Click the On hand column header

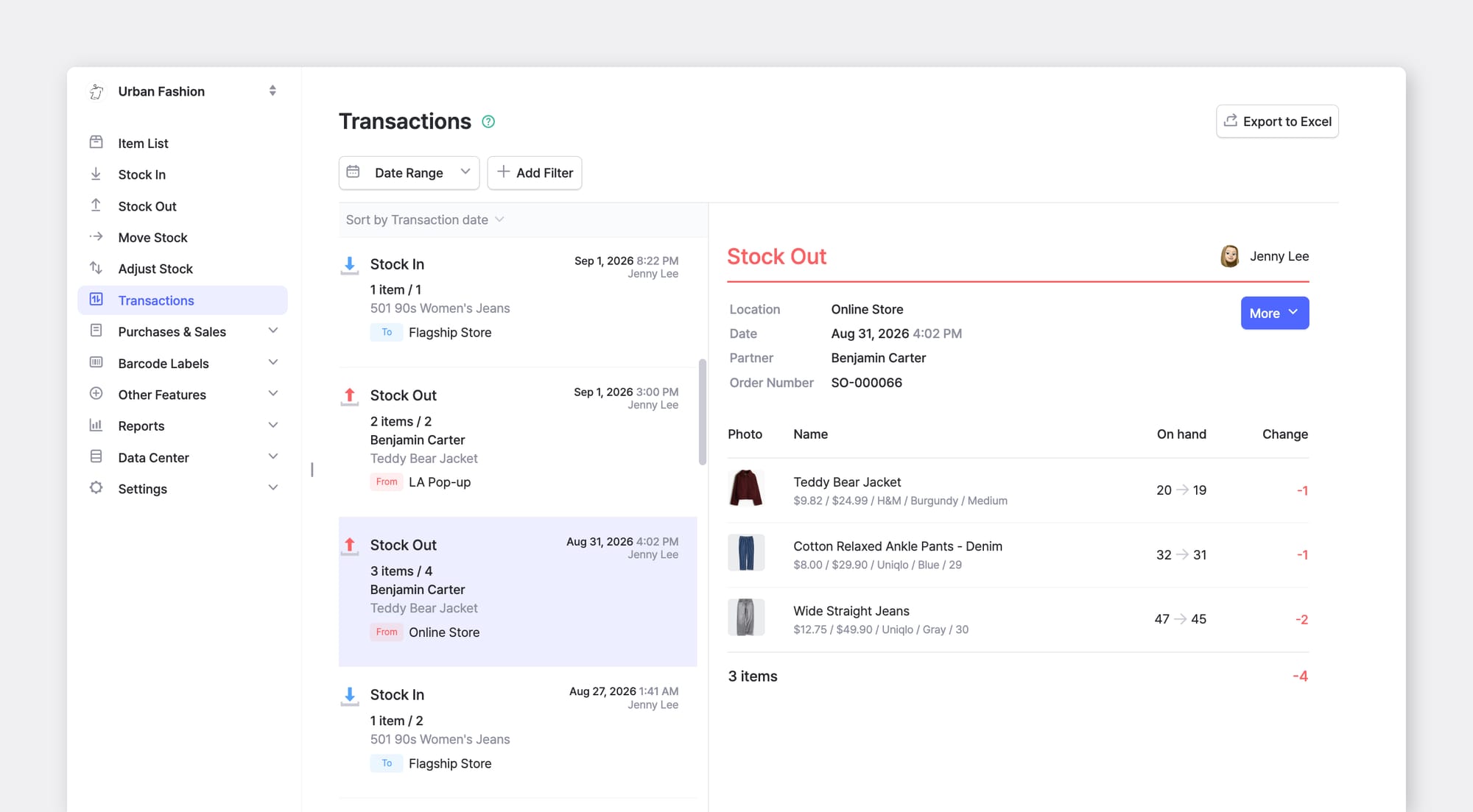1181,434
